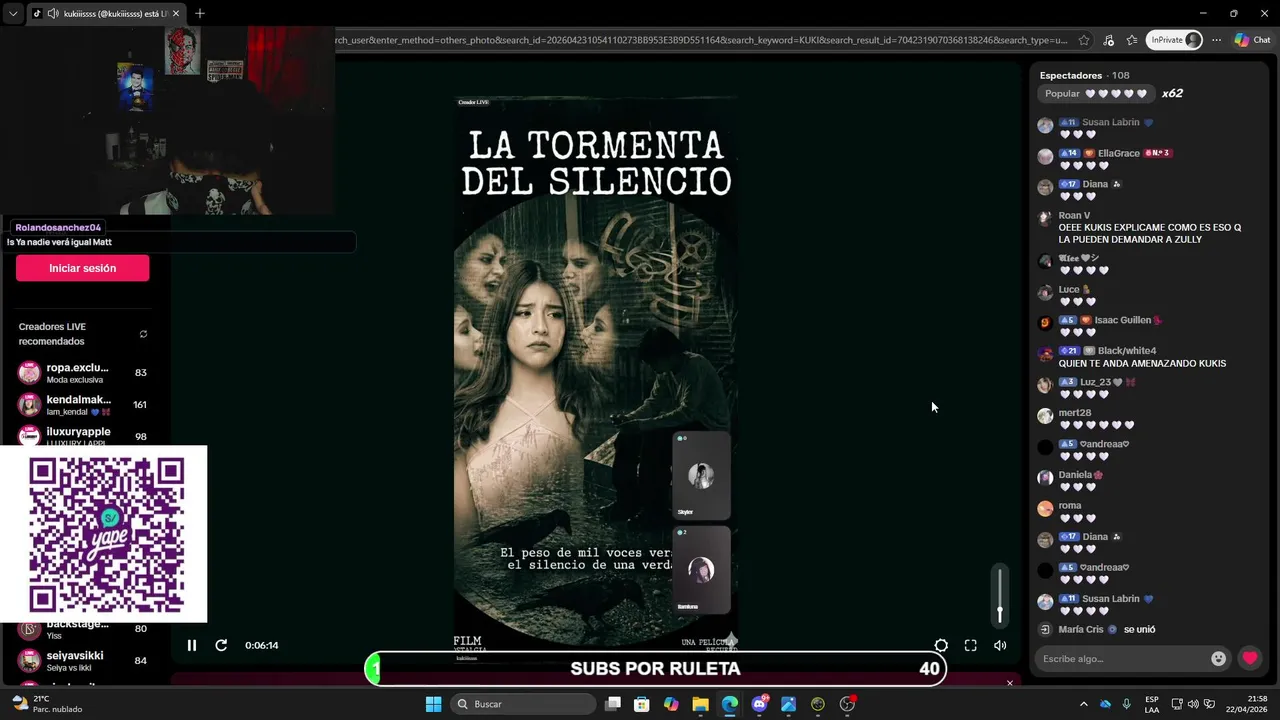This screenshot has height=720, width=1280.
Task: Click EllaGrace's username in chat
Action: [x=1119, y=153]
